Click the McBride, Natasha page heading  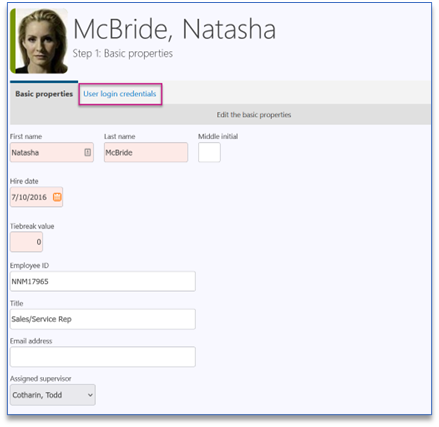click(x=174, y=29)
